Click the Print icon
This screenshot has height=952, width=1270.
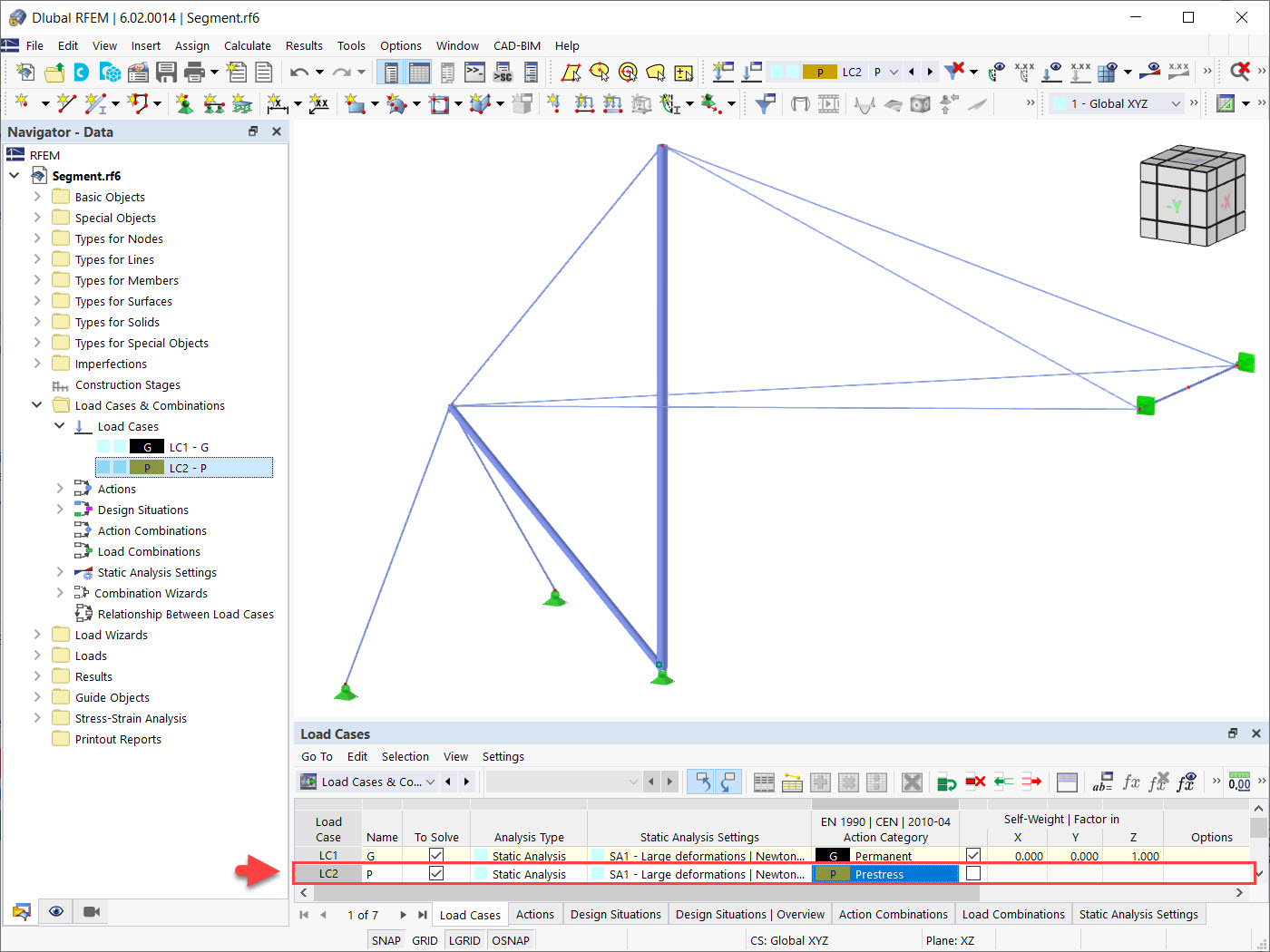pyautogui.click(x=194, y=73)
